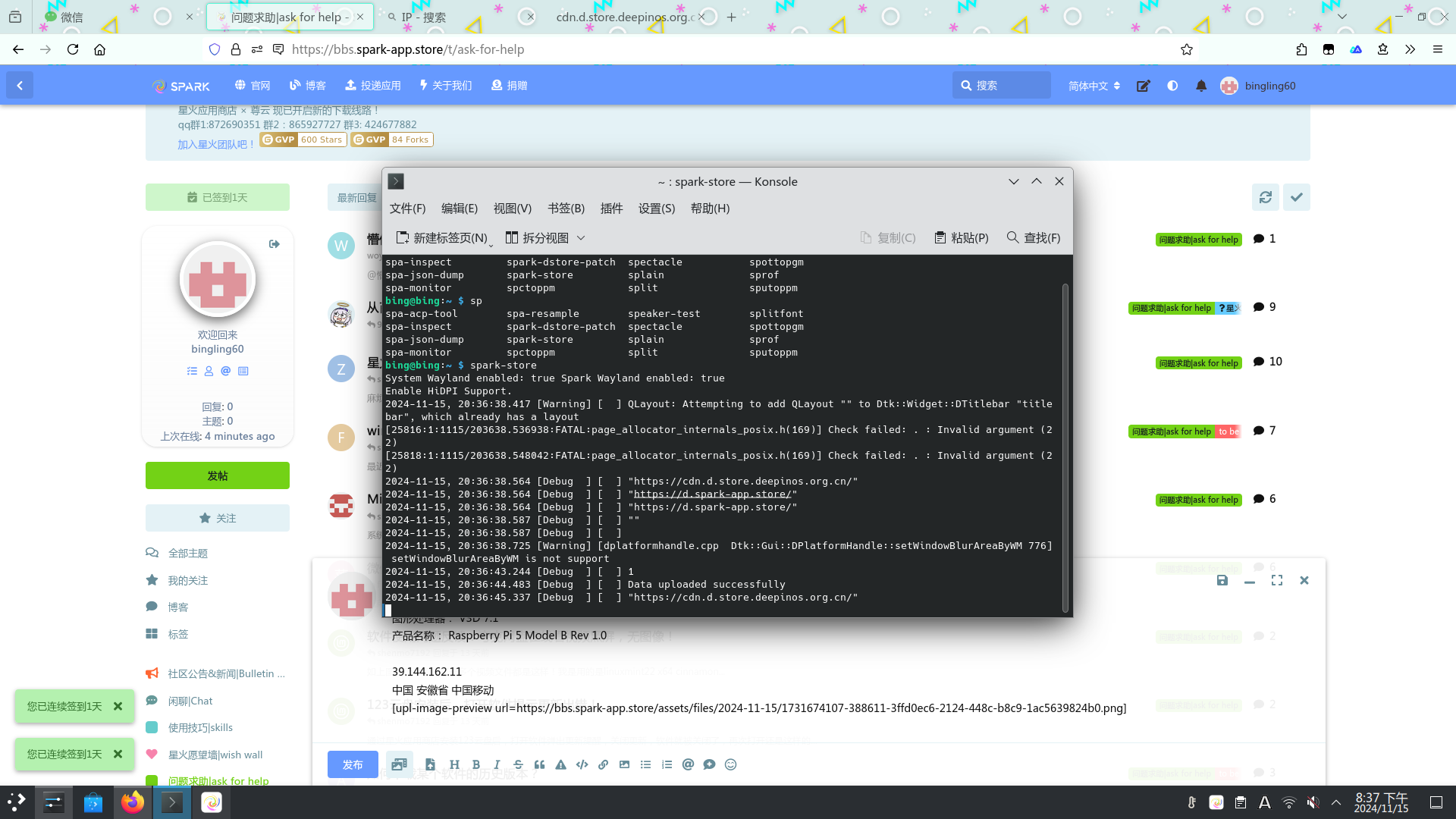Image resolution: width=1456 pixels, height=819 pixels.
Task: Reload the page in Firefox
Action: (x=73, y=49)
